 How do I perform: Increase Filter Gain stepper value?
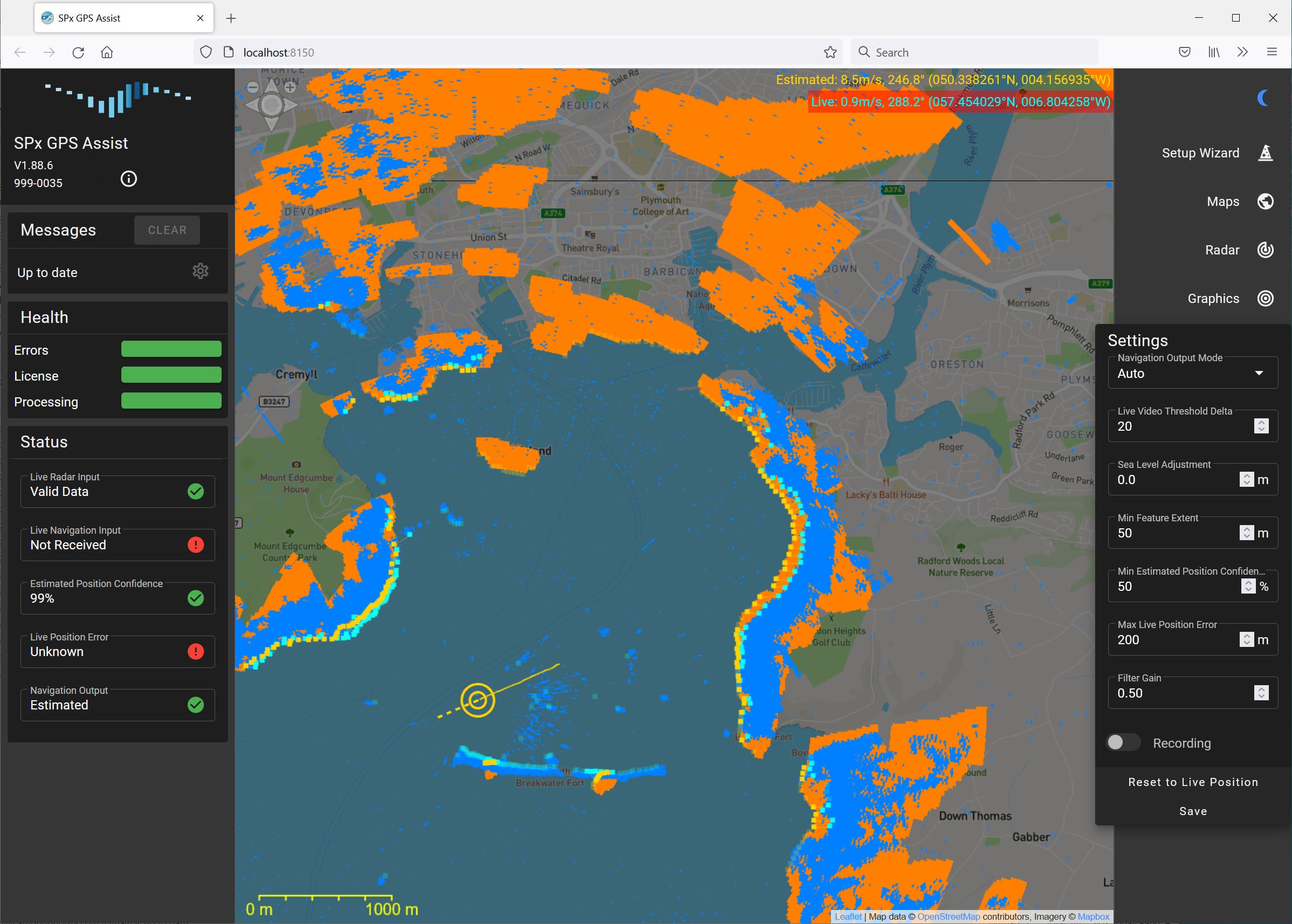pyautogui.click(x=1261, y=689)
